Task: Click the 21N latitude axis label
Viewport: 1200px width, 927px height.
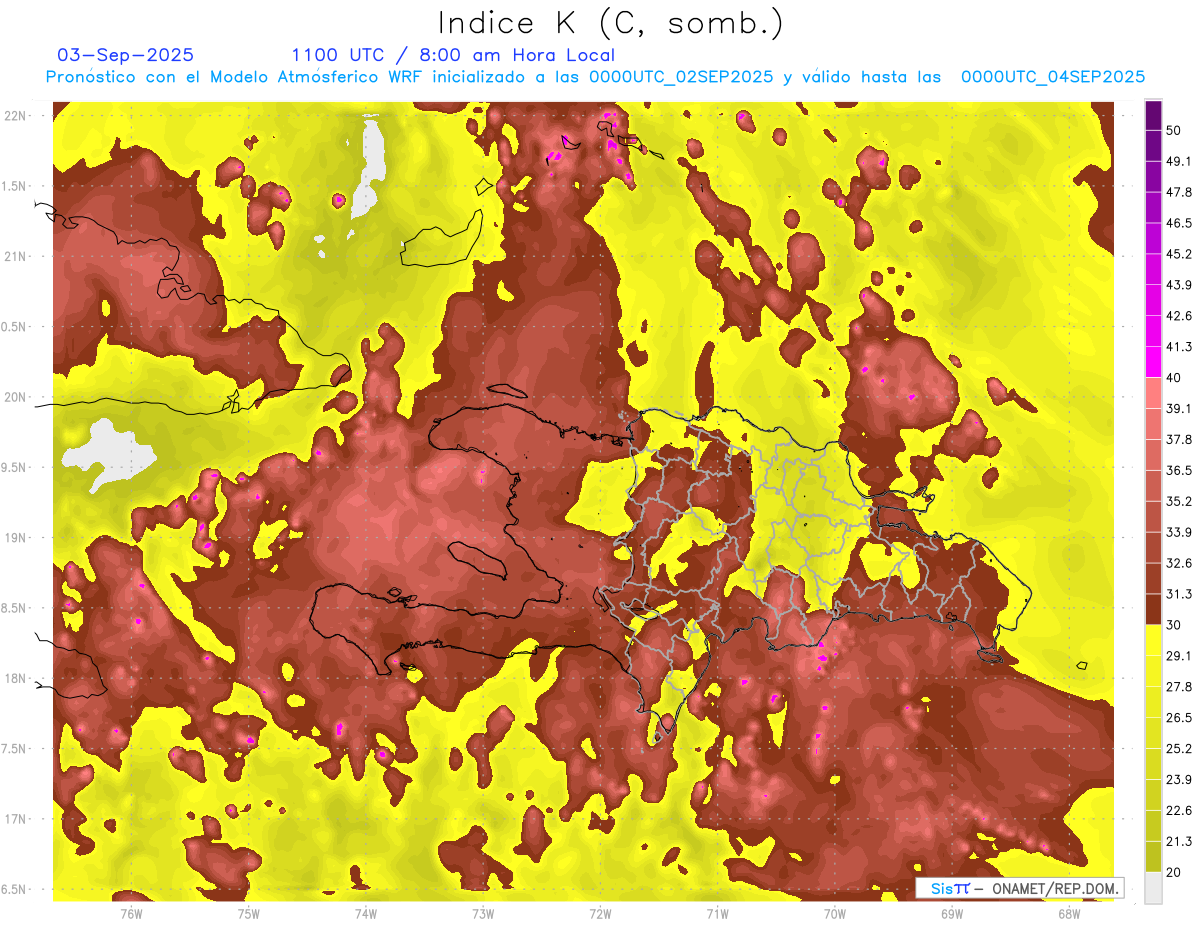Action: 15,256
